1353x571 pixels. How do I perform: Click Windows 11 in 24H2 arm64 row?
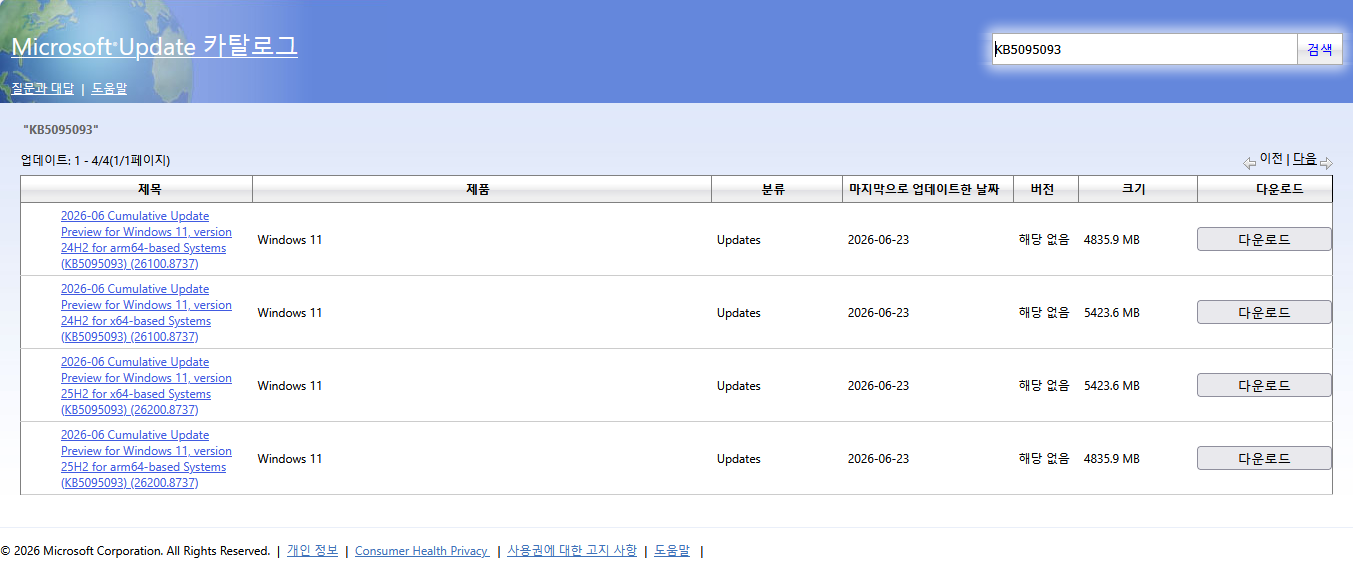[x=290, y=240]
